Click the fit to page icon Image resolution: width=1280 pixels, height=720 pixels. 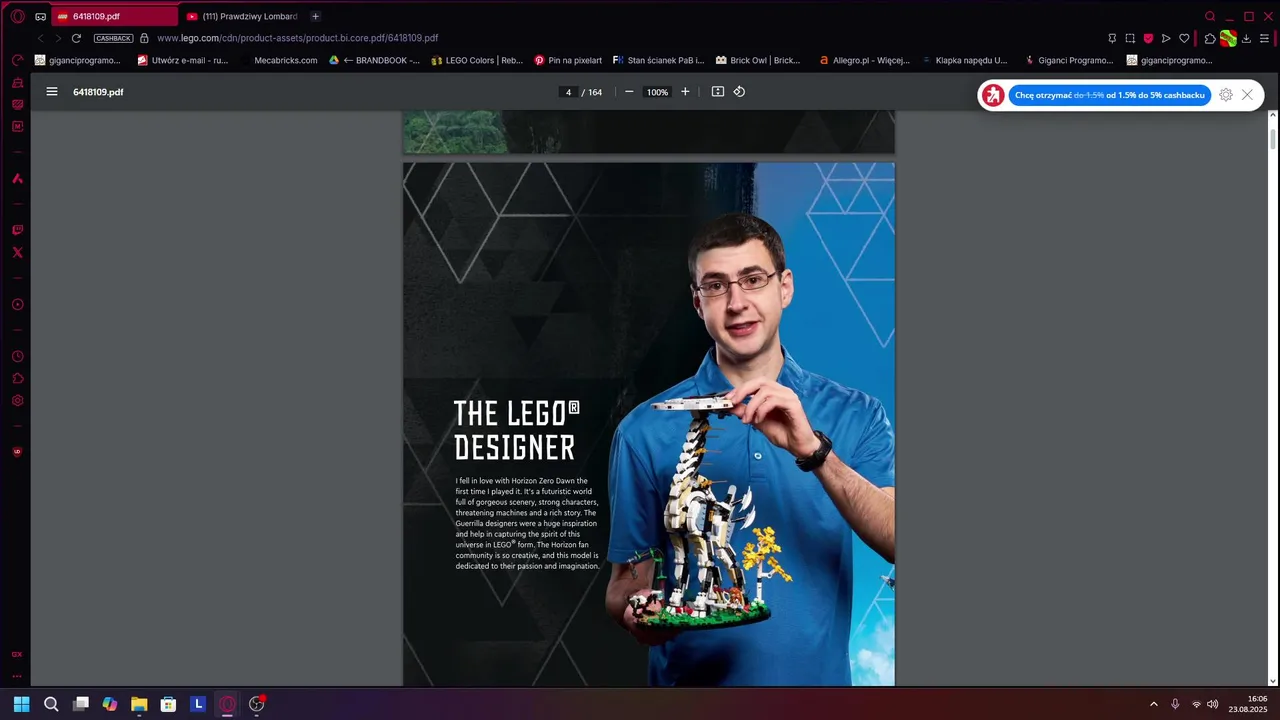(717, 92)
